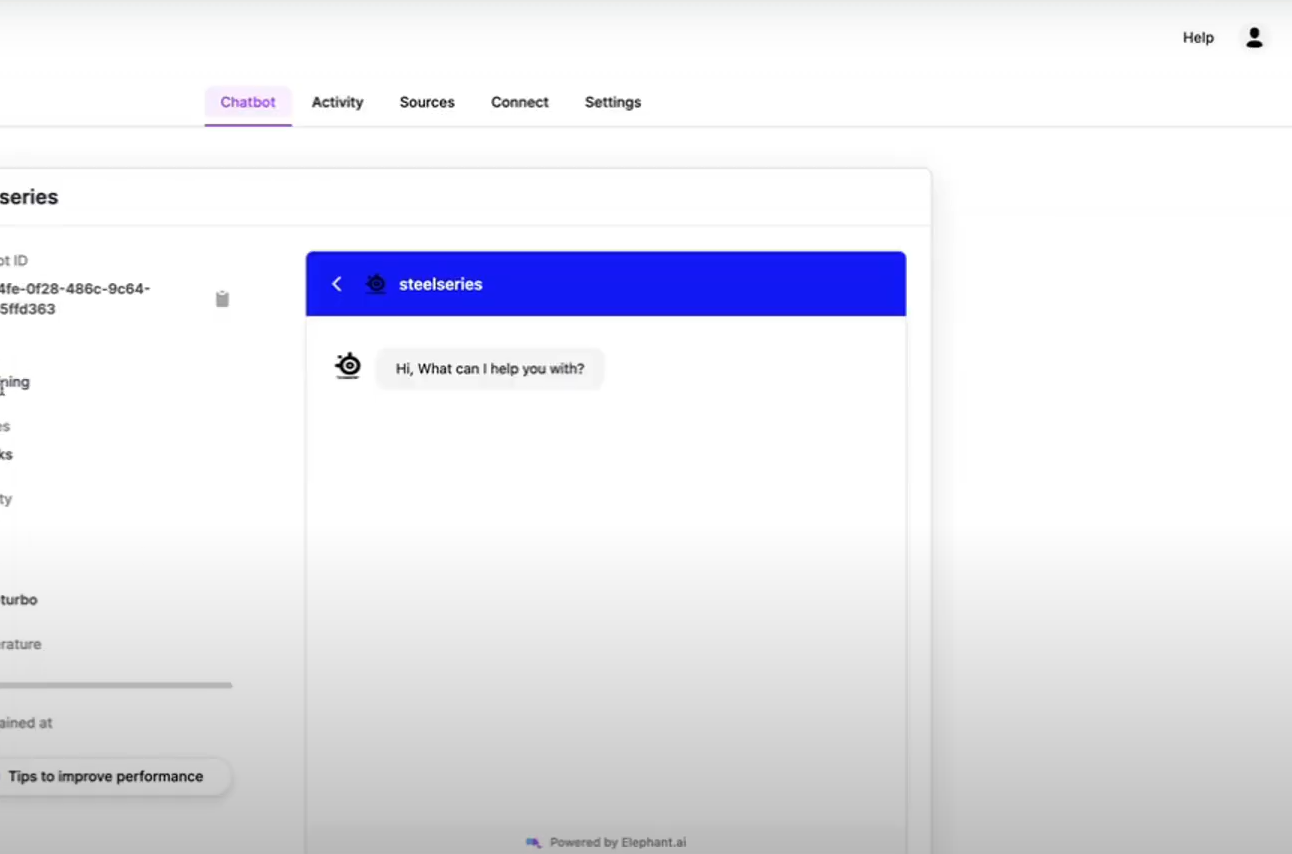This screenshot has width=1292, height=854.
Task: Click the 'turbo' model value
Action: click(19, 600)
